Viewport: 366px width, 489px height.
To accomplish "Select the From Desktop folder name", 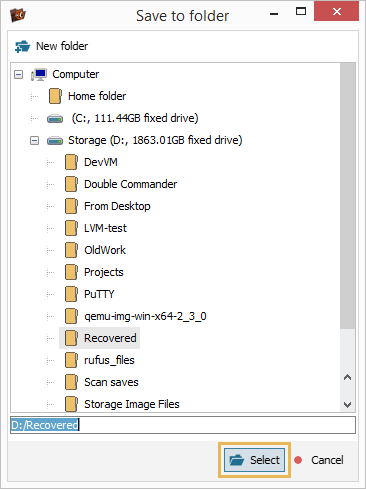I will pos(117,206).
